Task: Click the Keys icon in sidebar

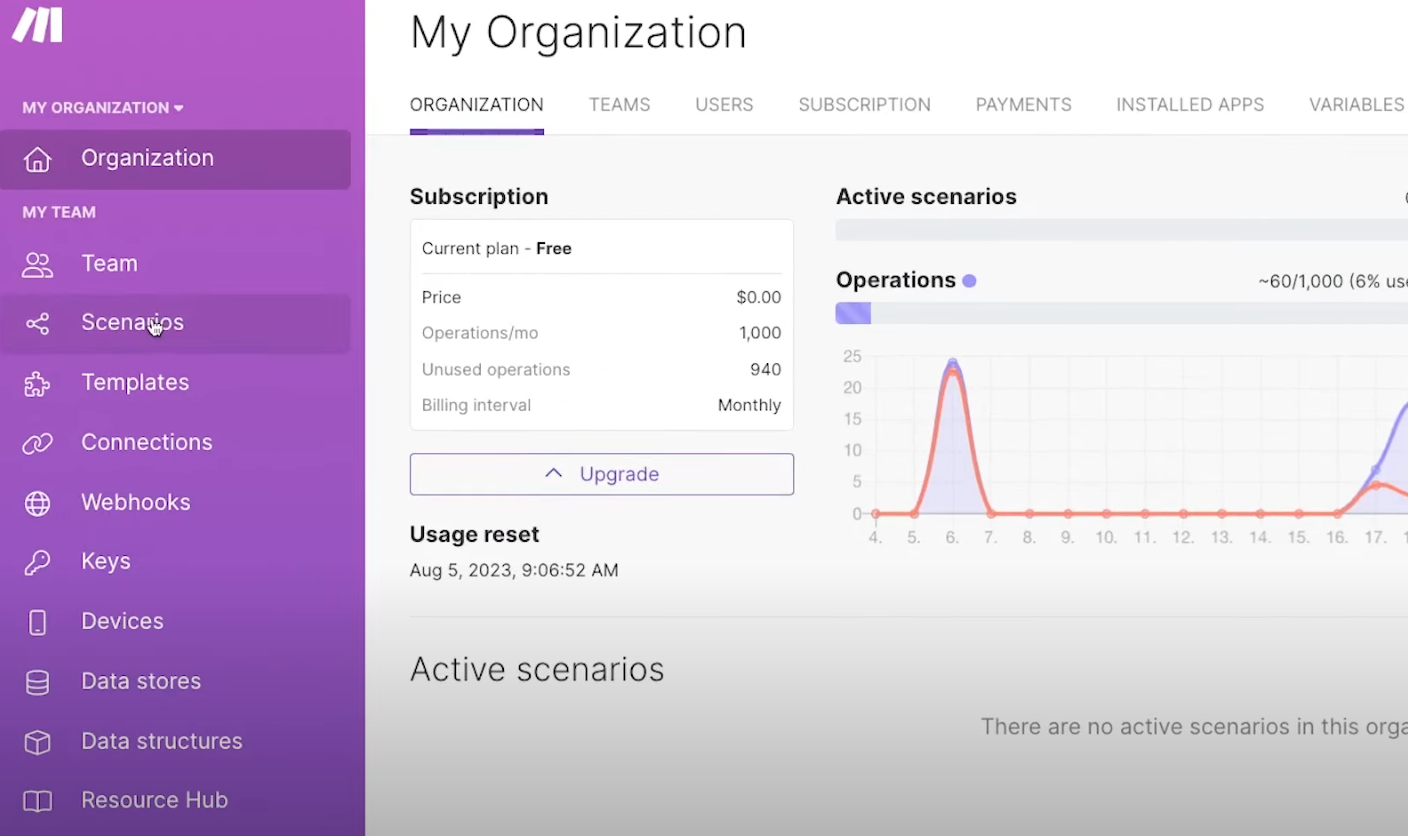Action: [37, 561]
